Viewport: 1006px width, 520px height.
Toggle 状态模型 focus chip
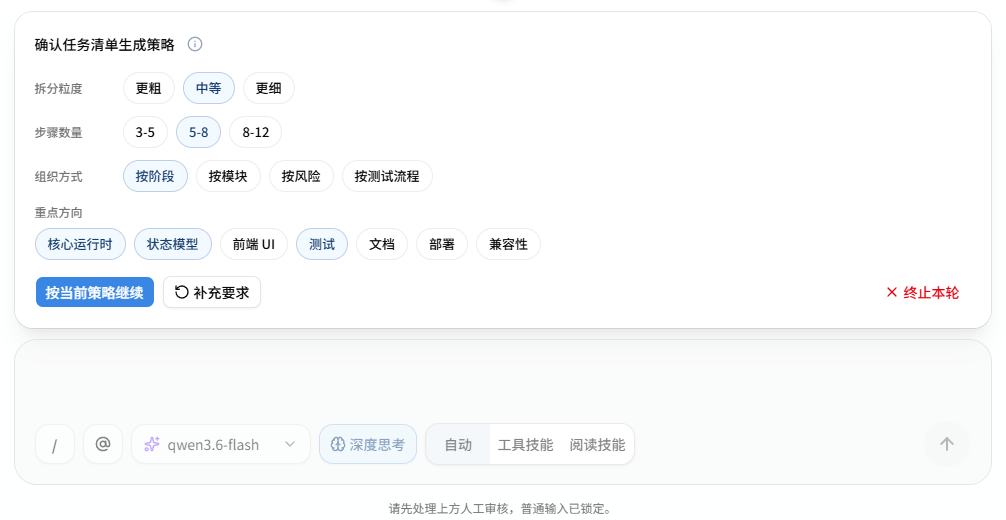(173, 244)
